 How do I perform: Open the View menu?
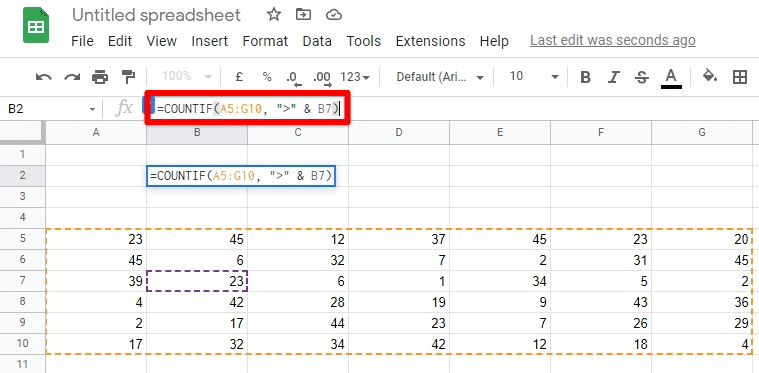[162, 41]
